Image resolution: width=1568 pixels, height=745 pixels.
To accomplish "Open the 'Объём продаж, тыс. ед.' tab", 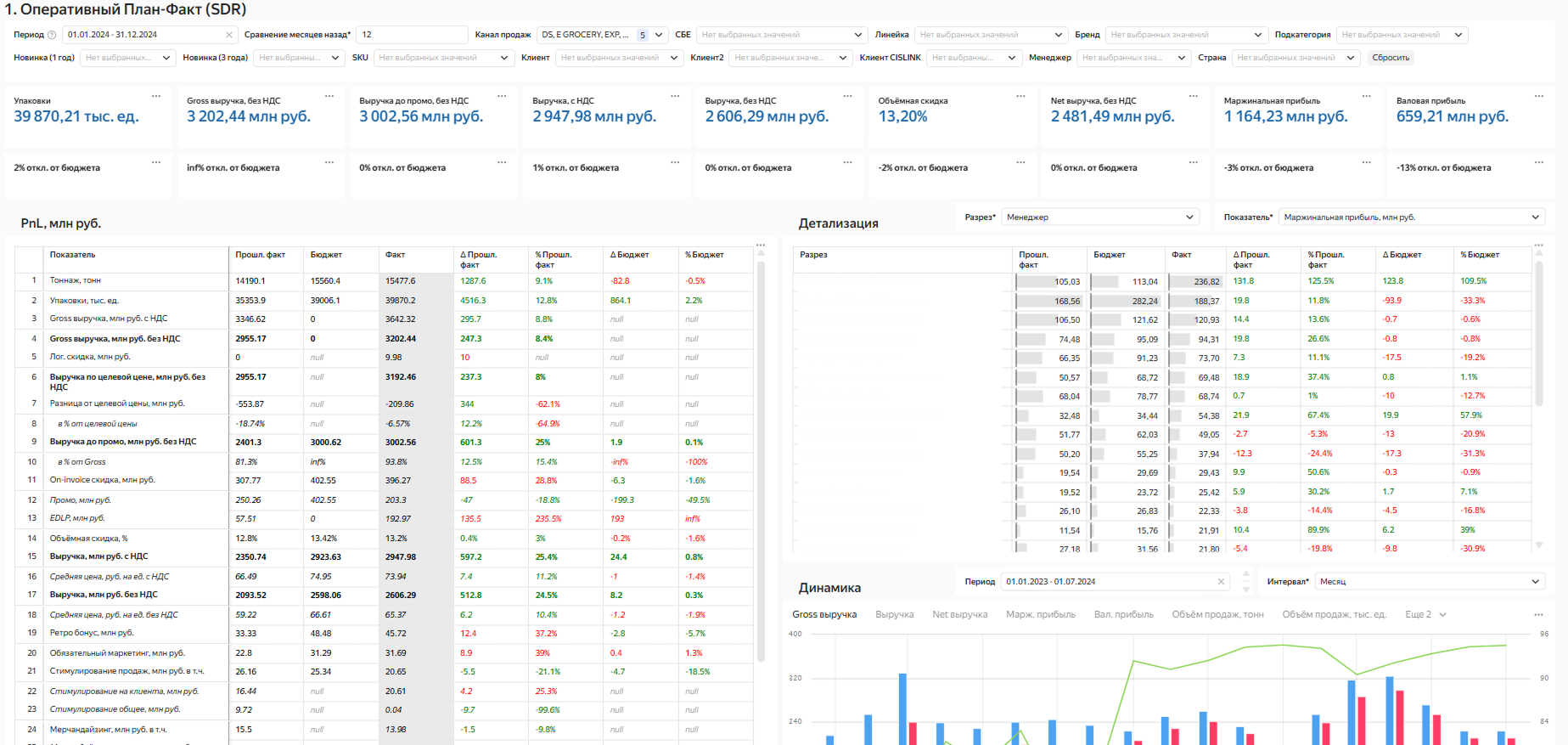I will coord(1334,614).
